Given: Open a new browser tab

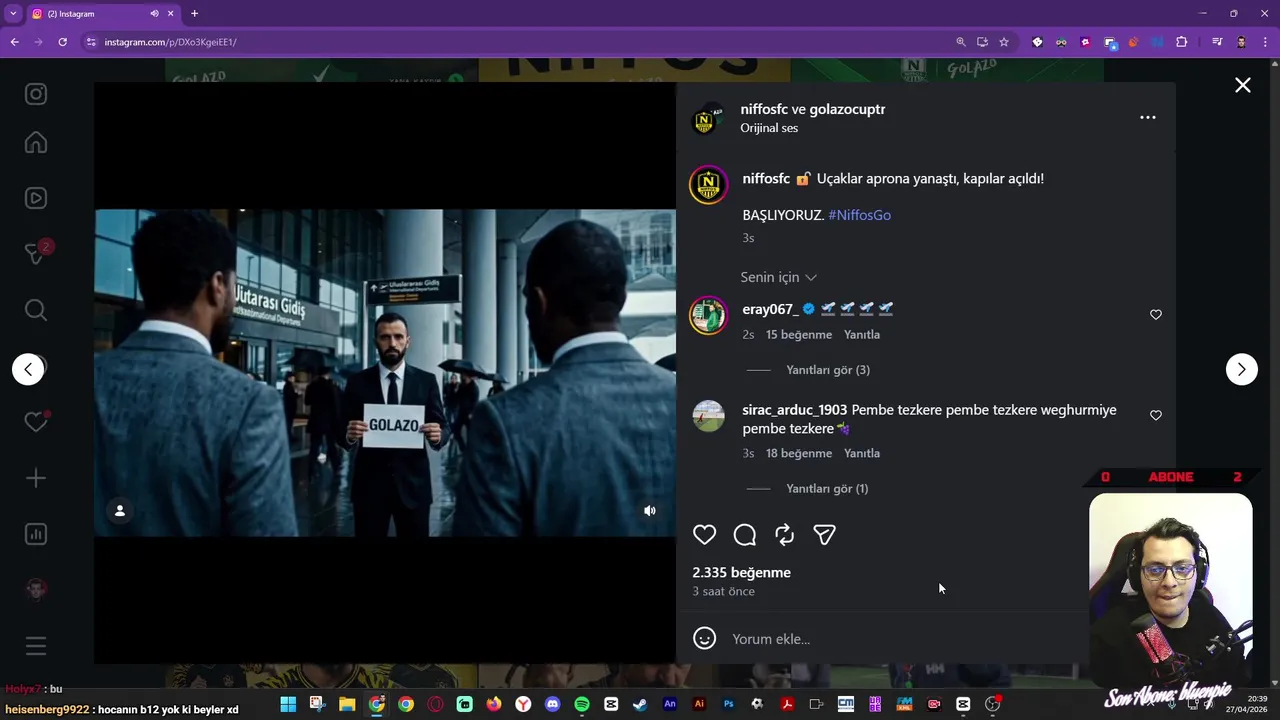Looking at the screenshot, I should (x=194, y=14).
